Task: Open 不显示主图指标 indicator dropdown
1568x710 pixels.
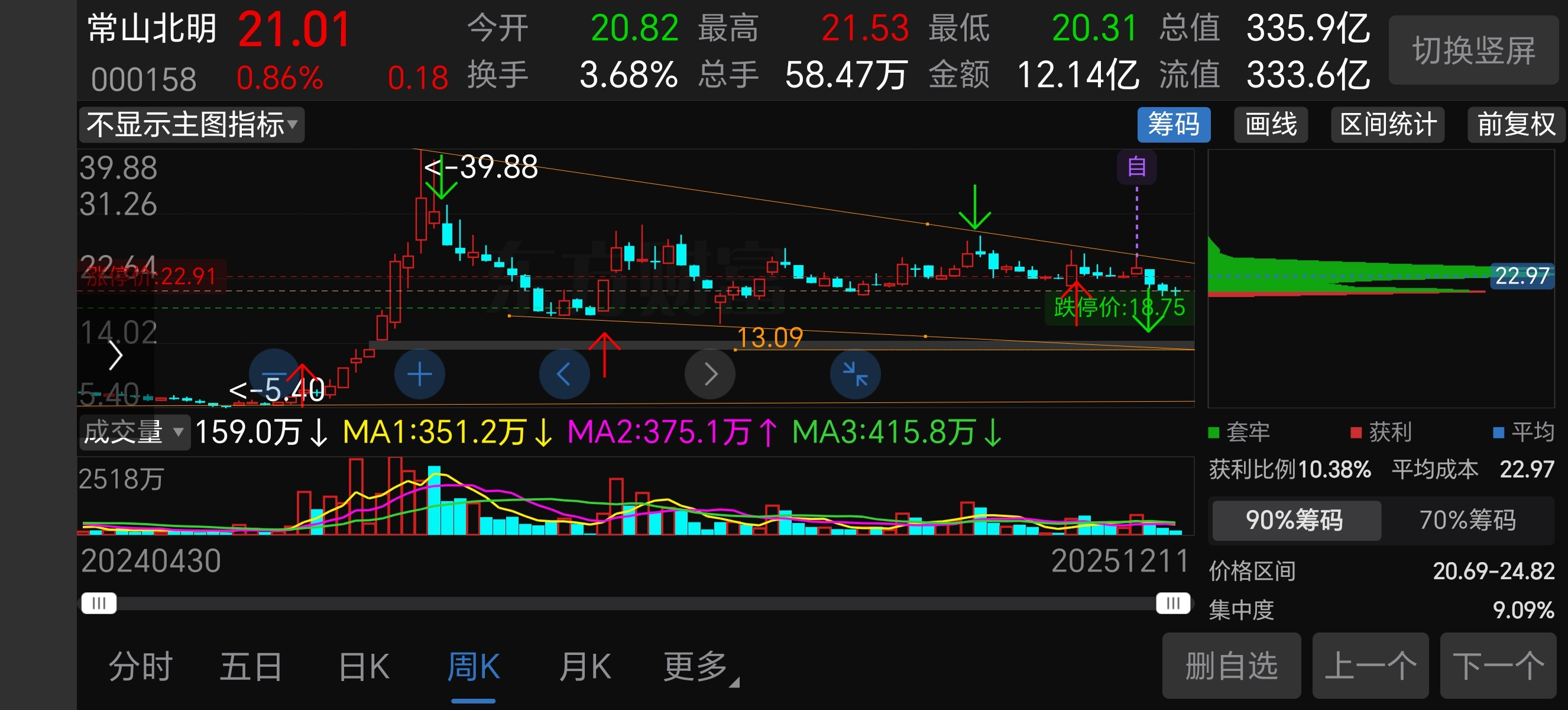Action: click(191, 125)
